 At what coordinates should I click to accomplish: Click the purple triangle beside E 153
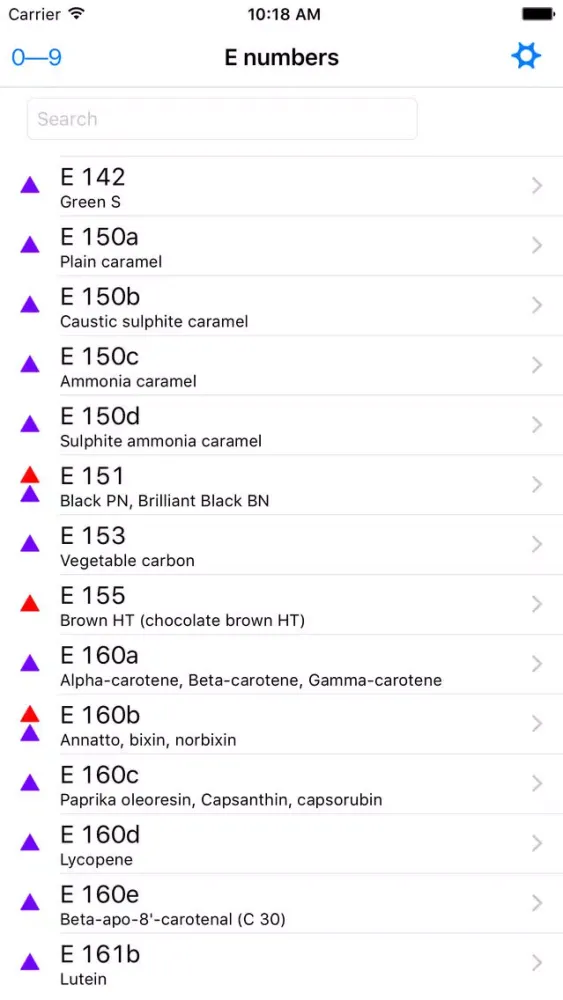coord(30,543)
